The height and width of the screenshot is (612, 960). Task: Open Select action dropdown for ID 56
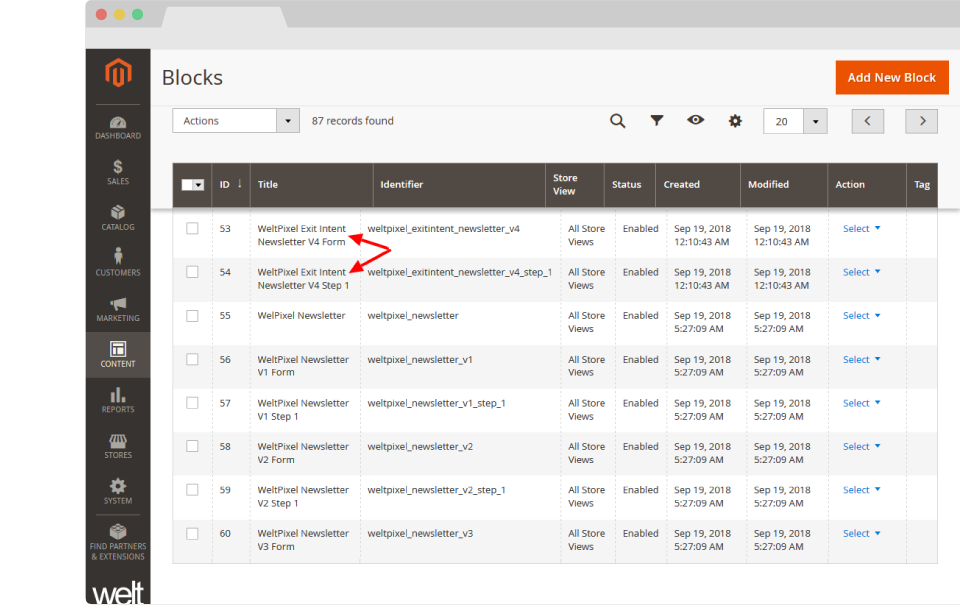861,360
